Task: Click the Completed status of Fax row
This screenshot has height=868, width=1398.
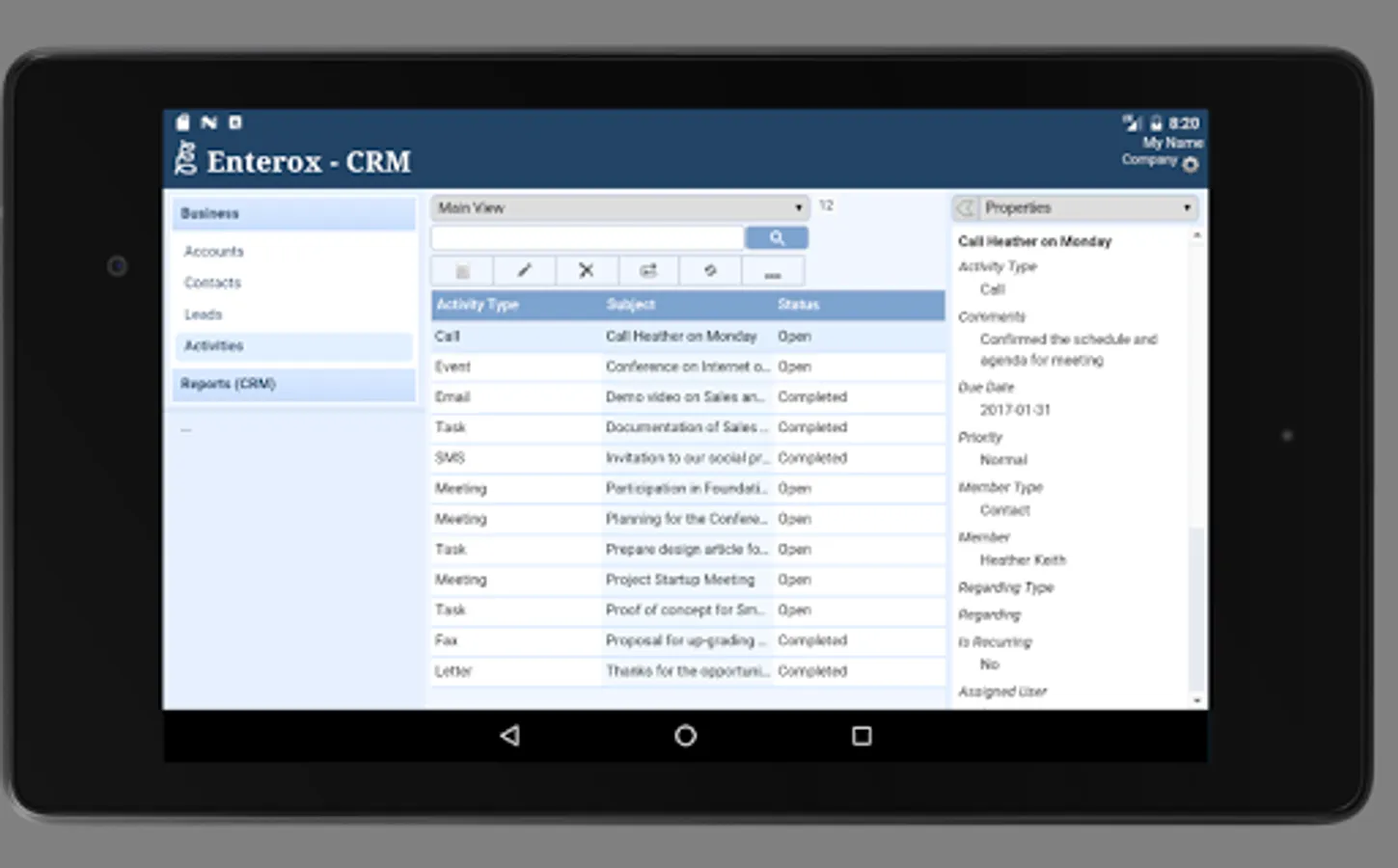Action: coord(812,640)
